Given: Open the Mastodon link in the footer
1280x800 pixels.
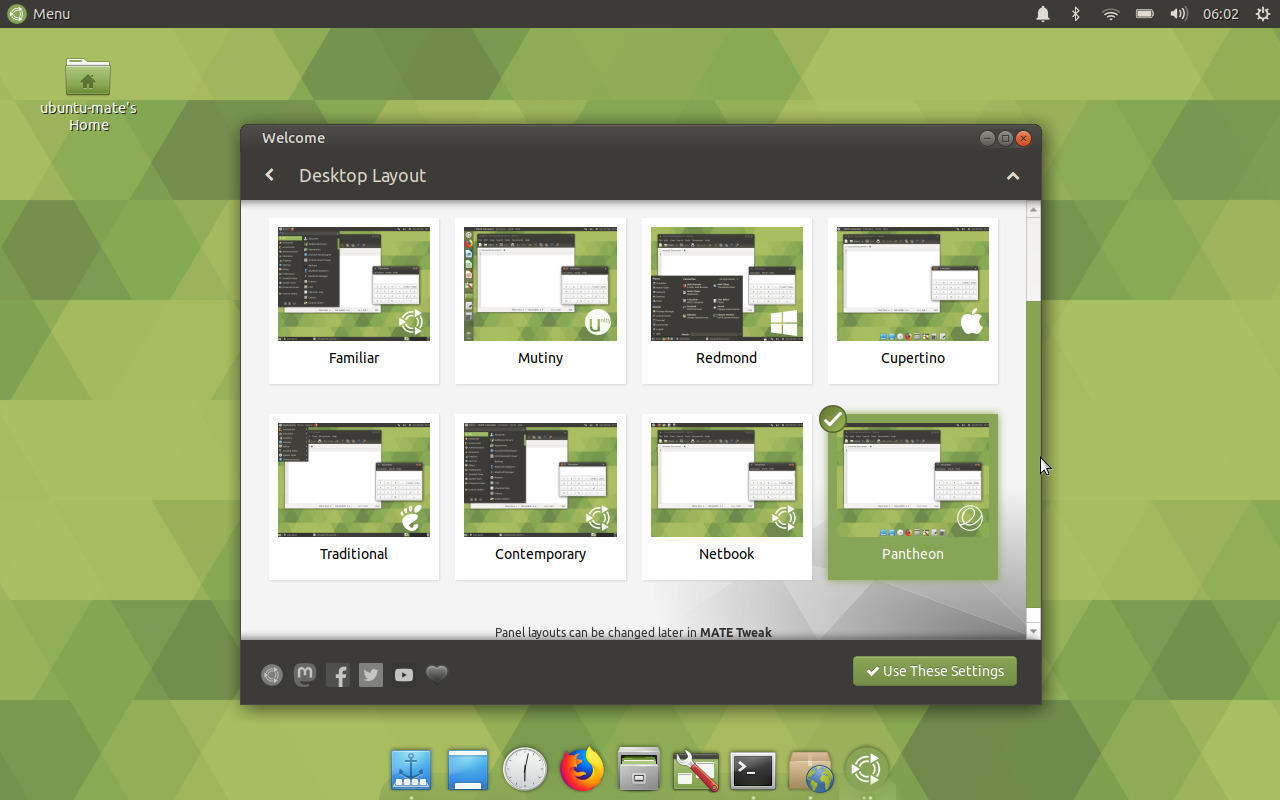Looking at the screenshot, I should pyautogui.click(x=305, y=675).
